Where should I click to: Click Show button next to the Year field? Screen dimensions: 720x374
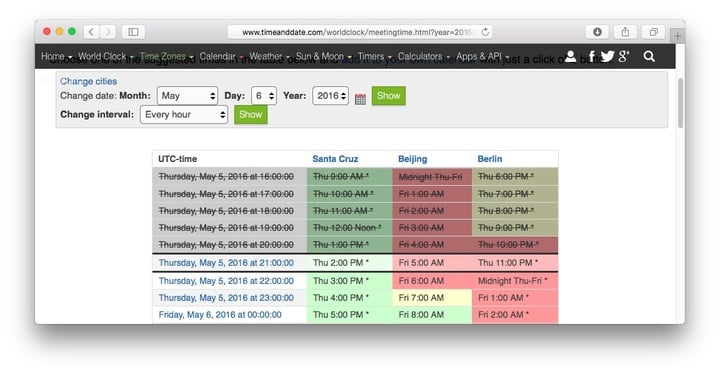coord(388,96)
